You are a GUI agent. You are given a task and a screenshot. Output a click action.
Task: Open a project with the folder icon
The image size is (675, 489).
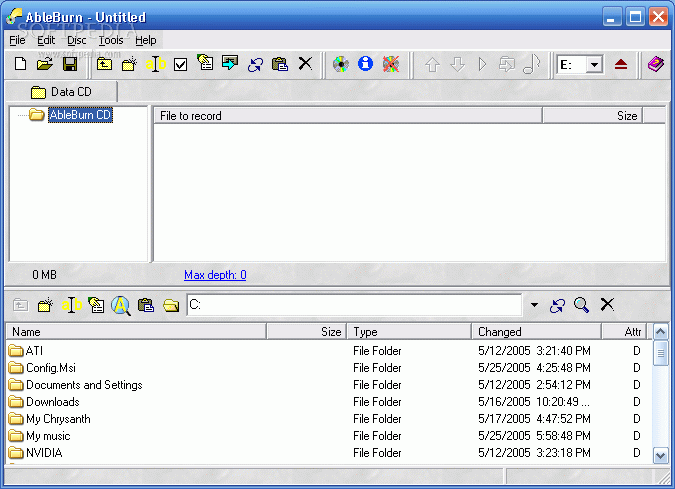[45, 64]
